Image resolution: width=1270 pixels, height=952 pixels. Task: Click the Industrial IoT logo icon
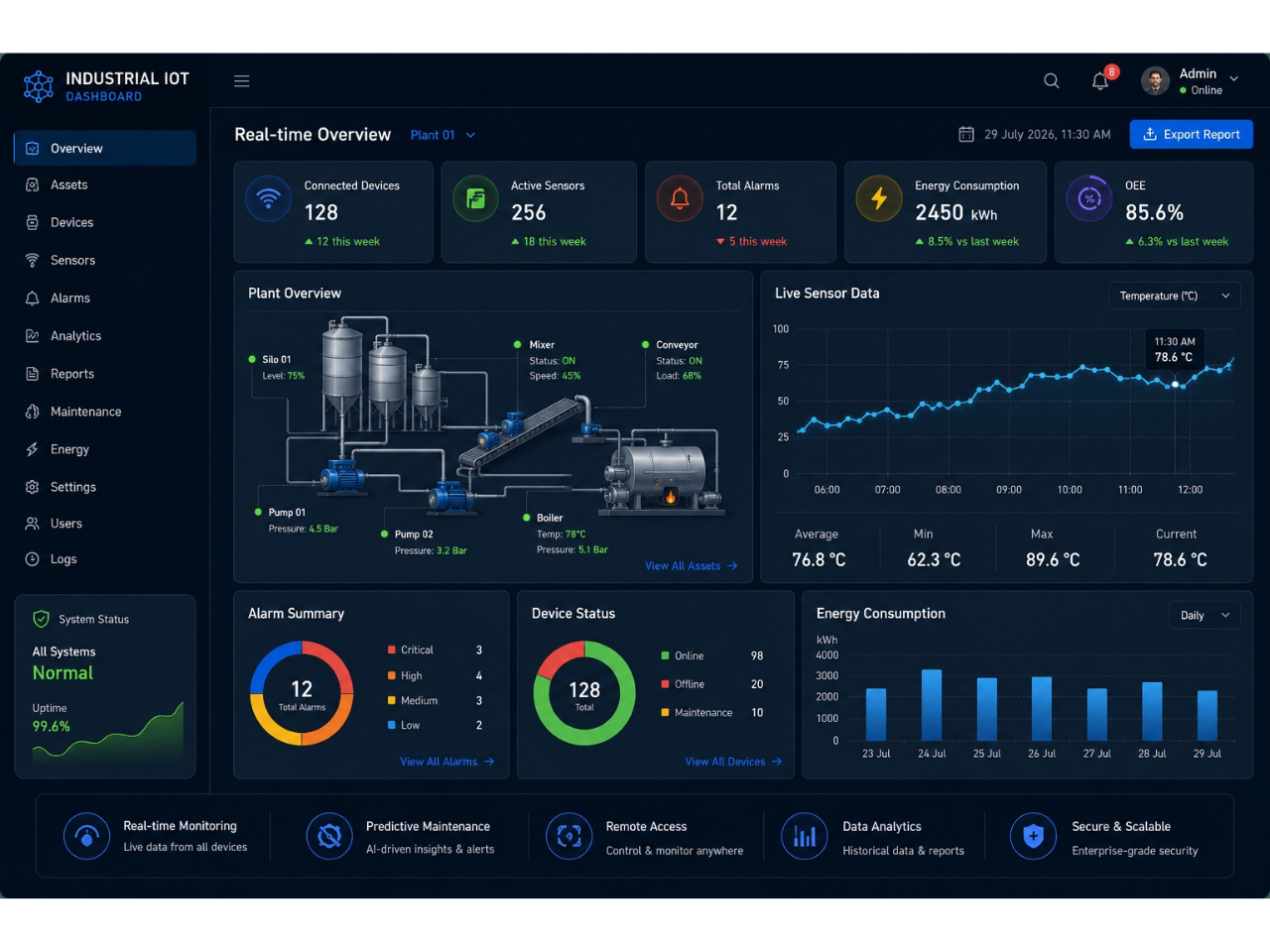[39, 86]
